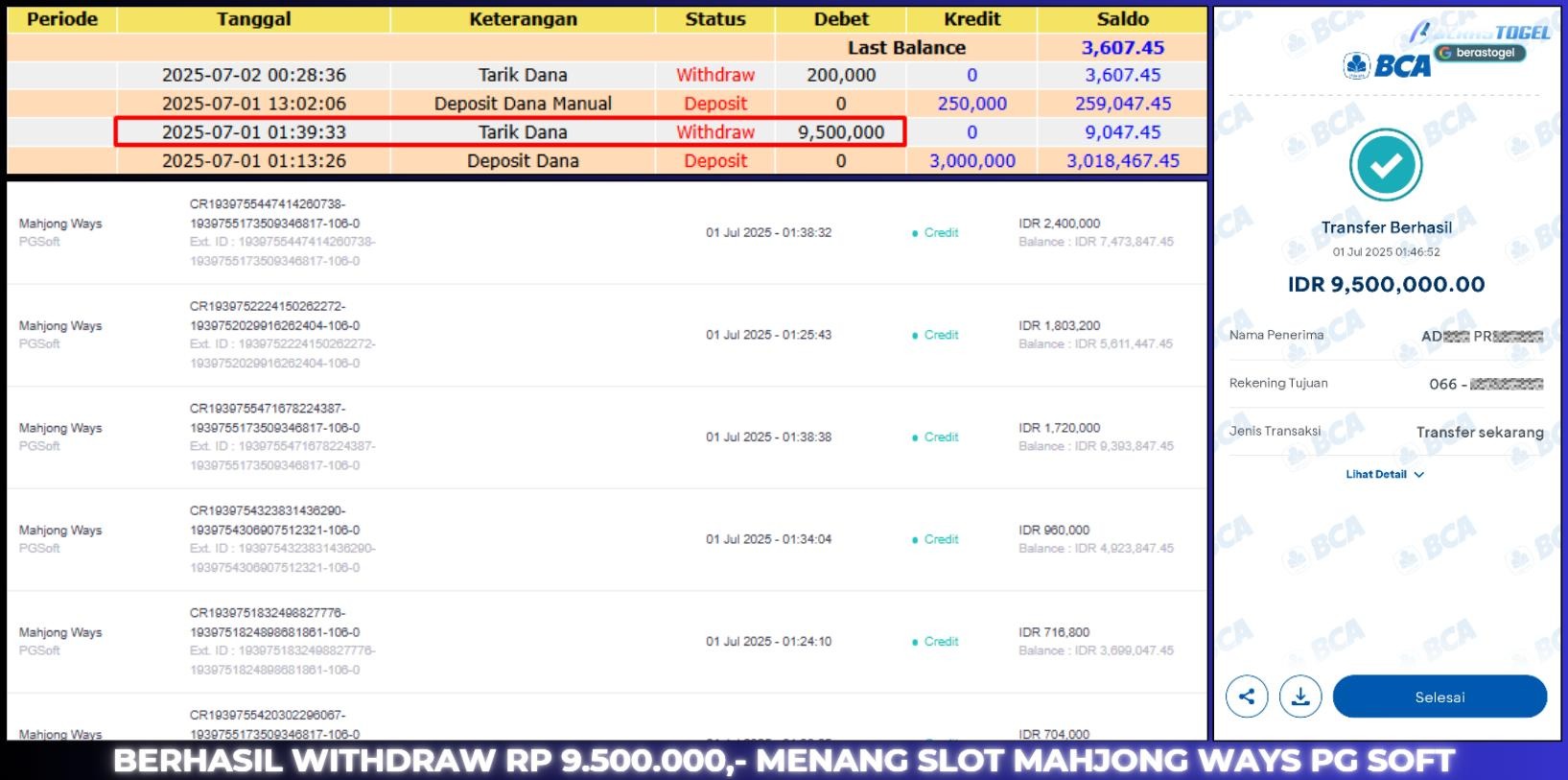The height and width of the screenshot is (780, 1568).
Task: Click the 250,000 kredit amount
Action: (x=971, y=104)
